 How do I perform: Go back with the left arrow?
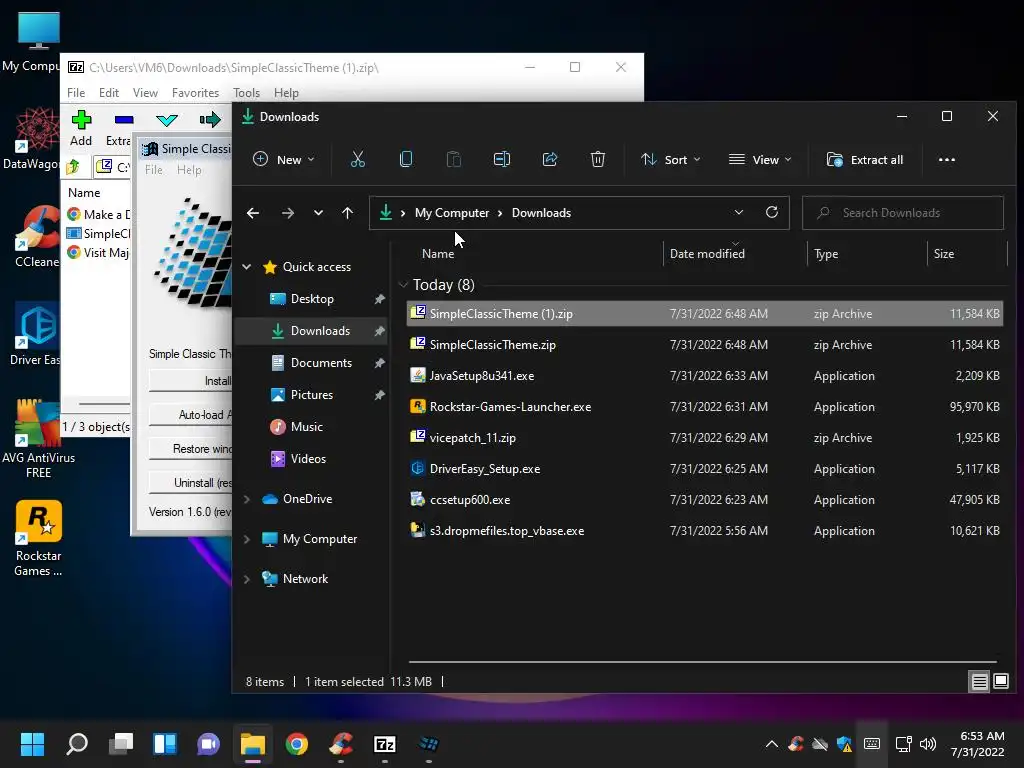(253, 213)
